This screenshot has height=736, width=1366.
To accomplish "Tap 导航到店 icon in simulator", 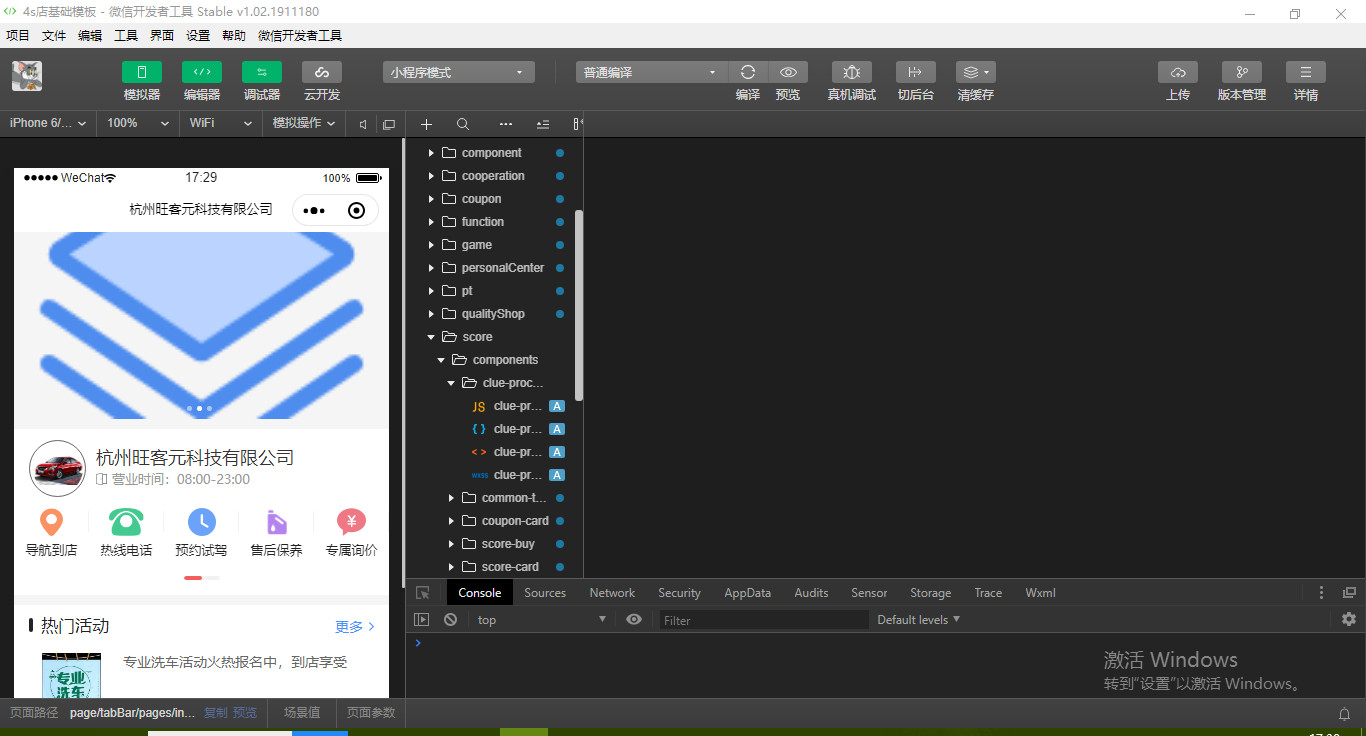I will coord(51,522).
